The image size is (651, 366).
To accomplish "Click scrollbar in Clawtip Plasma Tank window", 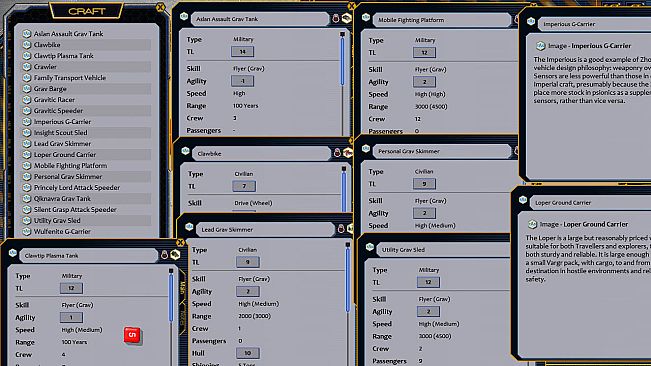I will tap(171, 298).
